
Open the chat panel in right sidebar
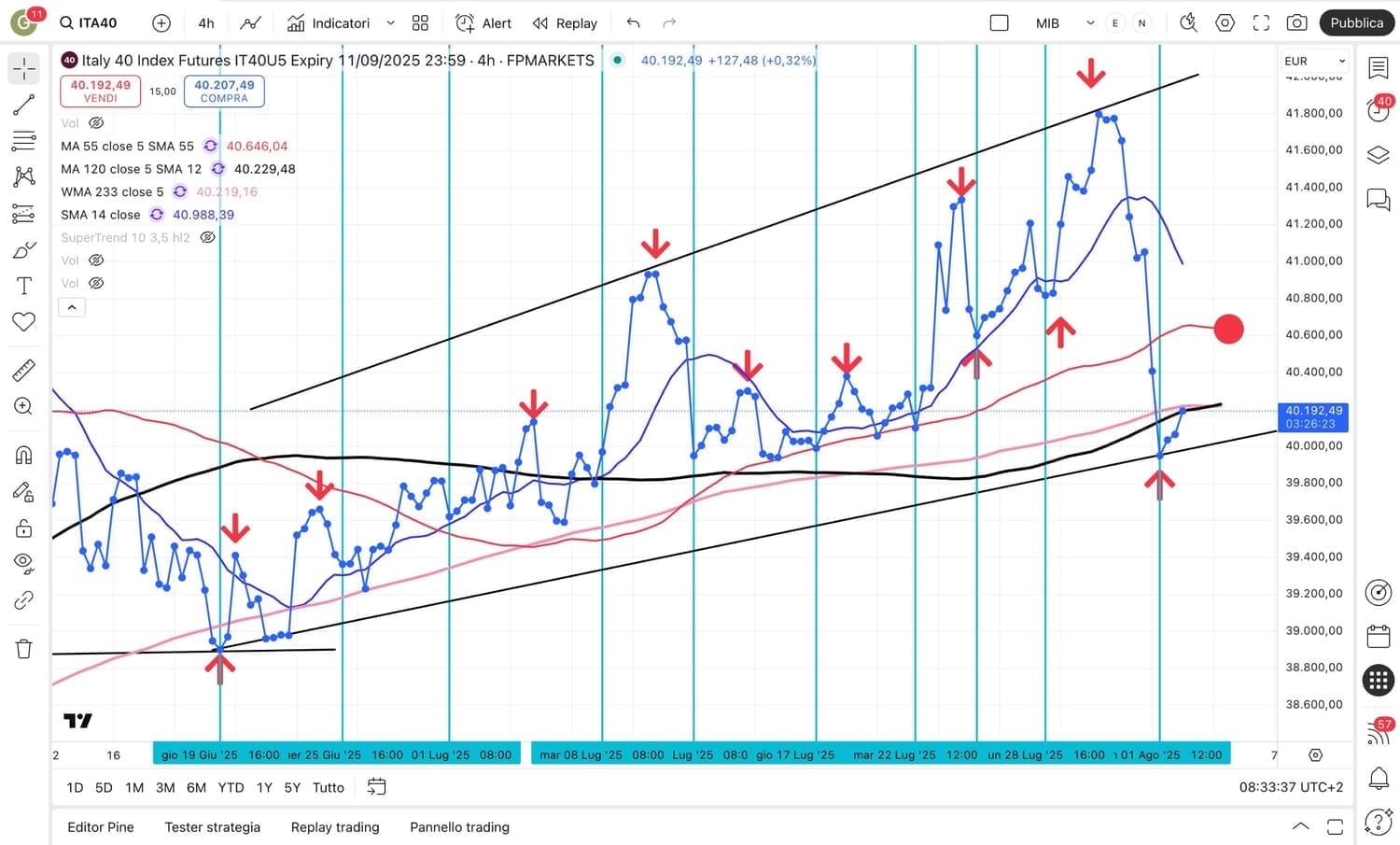pos(1379,199)
